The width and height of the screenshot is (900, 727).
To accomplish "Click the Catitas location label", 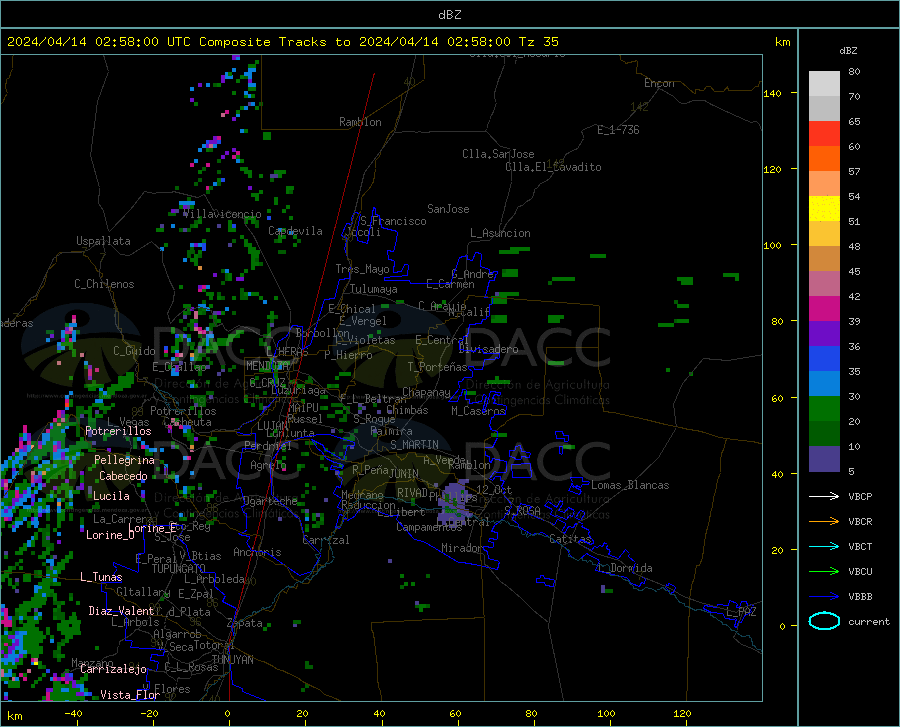I will pyautogui.click(x=570, y=539).
